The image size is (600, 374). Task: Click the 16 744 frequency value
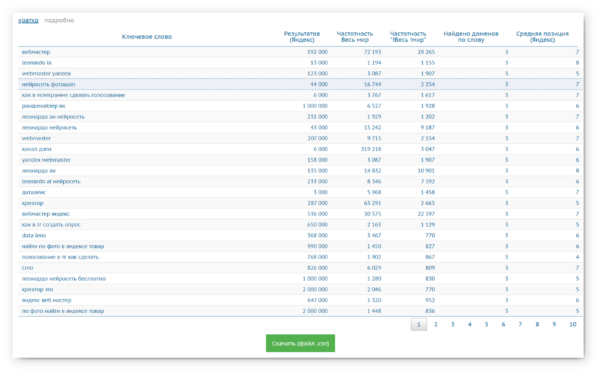click(372, 84)
